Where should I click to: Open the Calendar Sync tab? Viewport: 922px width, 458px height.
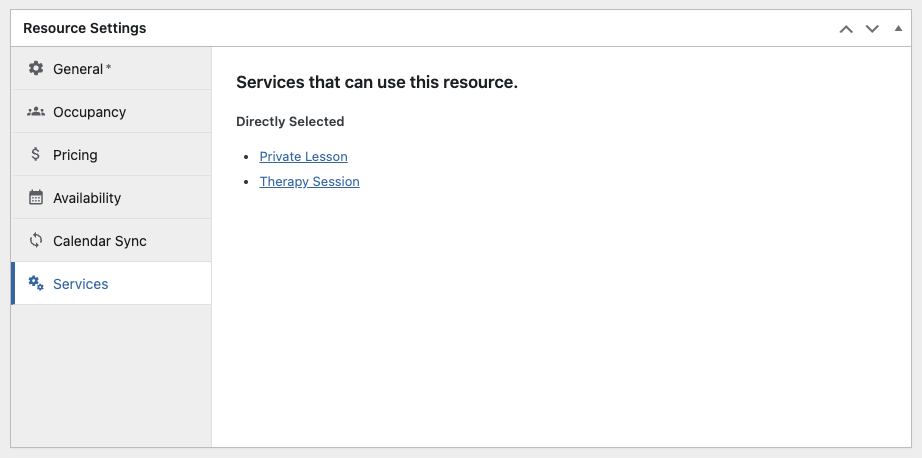(x=99, y=241)
